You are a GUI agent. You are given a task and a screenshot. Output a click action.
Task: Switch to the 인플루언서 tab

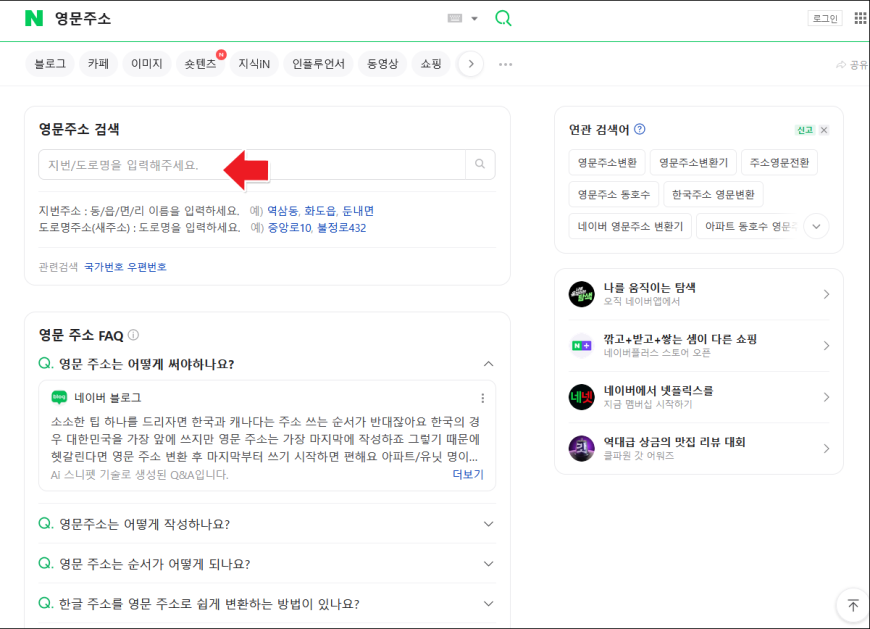318,64
